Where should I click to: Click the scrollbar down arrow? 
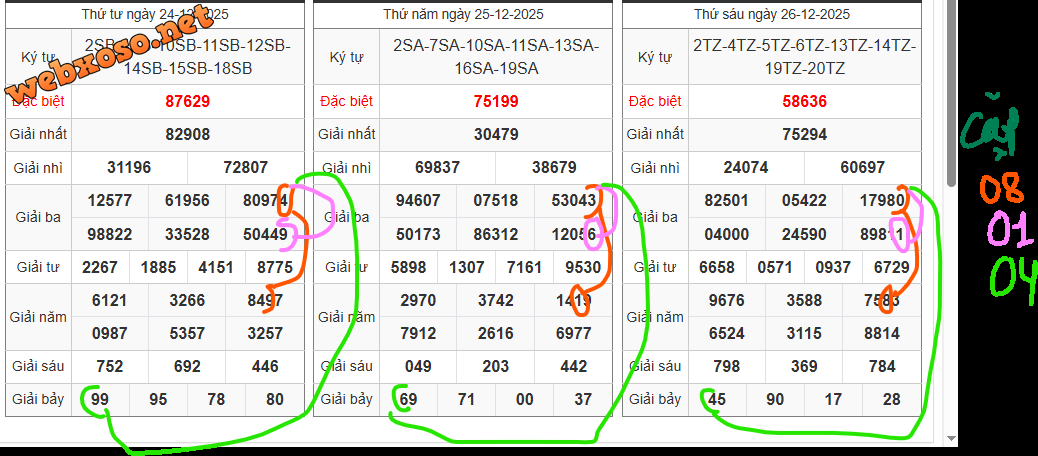(x=950, y=437)
